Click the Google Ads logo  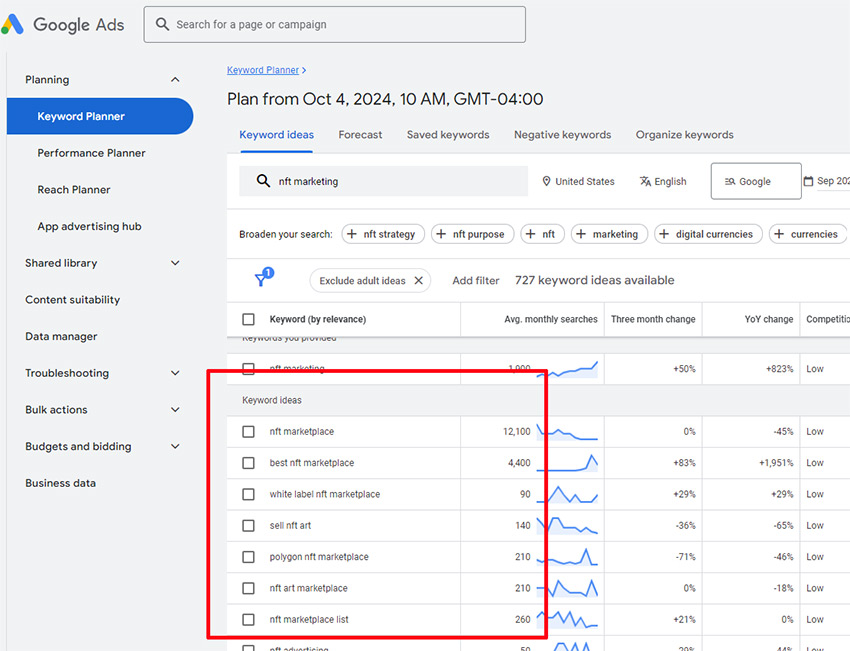[x=12, y=24]
